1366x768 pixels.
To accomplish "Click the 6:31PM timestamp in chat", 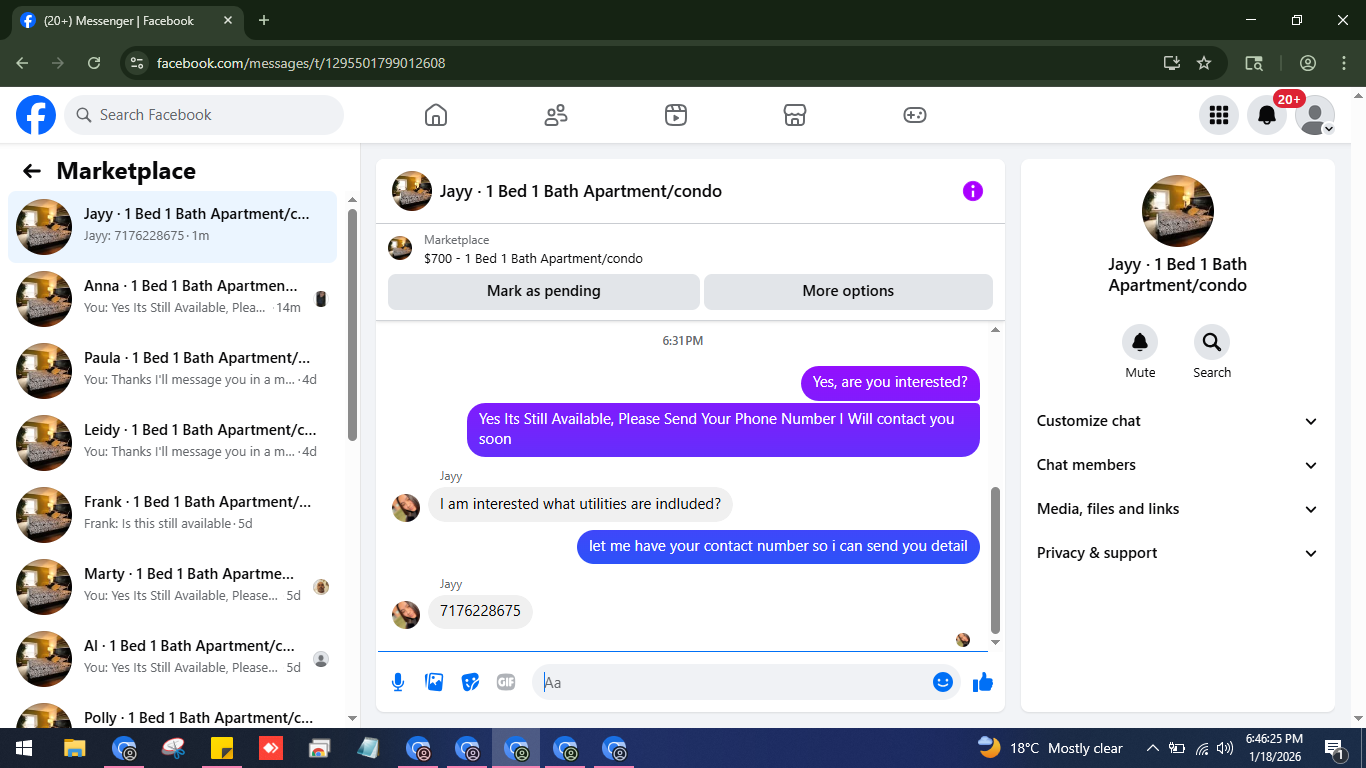I will coord(683,341).
